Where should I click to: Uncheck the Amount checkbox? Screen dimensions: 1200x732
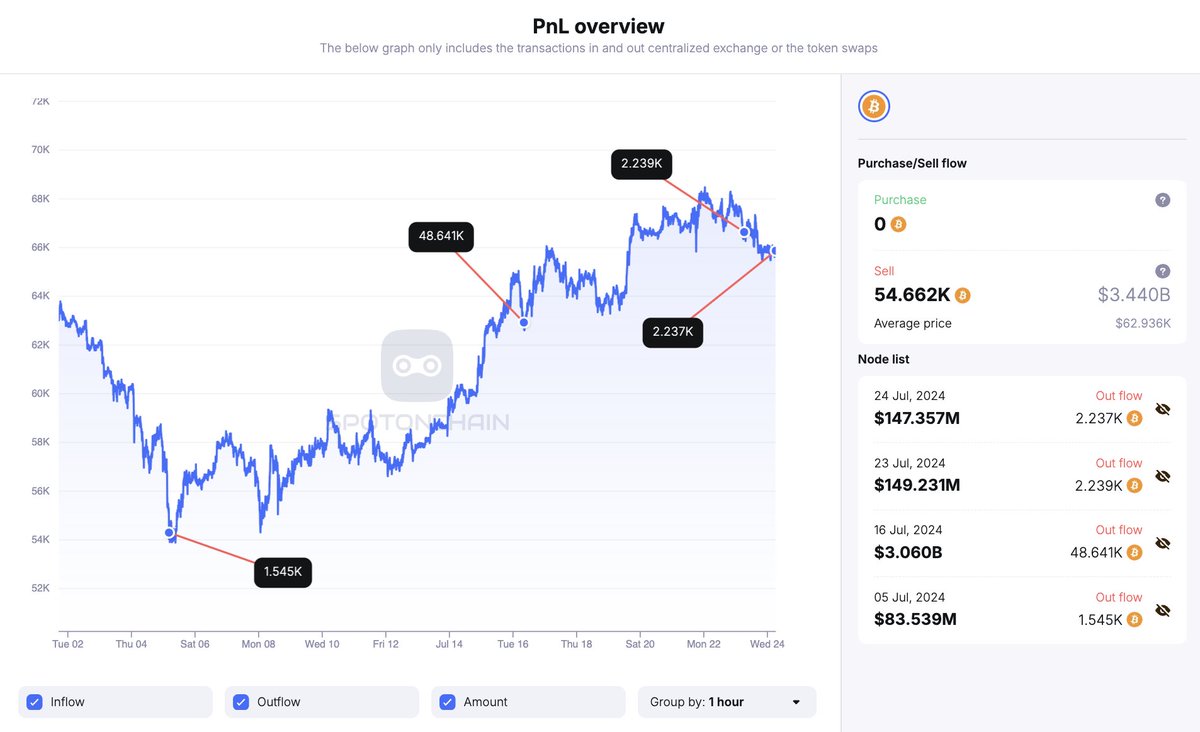coord(448,702)
